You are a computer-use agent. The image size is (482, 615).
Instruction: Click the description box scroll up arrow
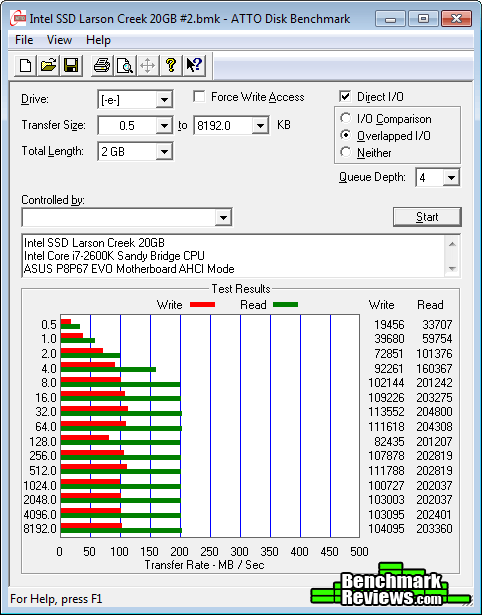click(452, 244)
